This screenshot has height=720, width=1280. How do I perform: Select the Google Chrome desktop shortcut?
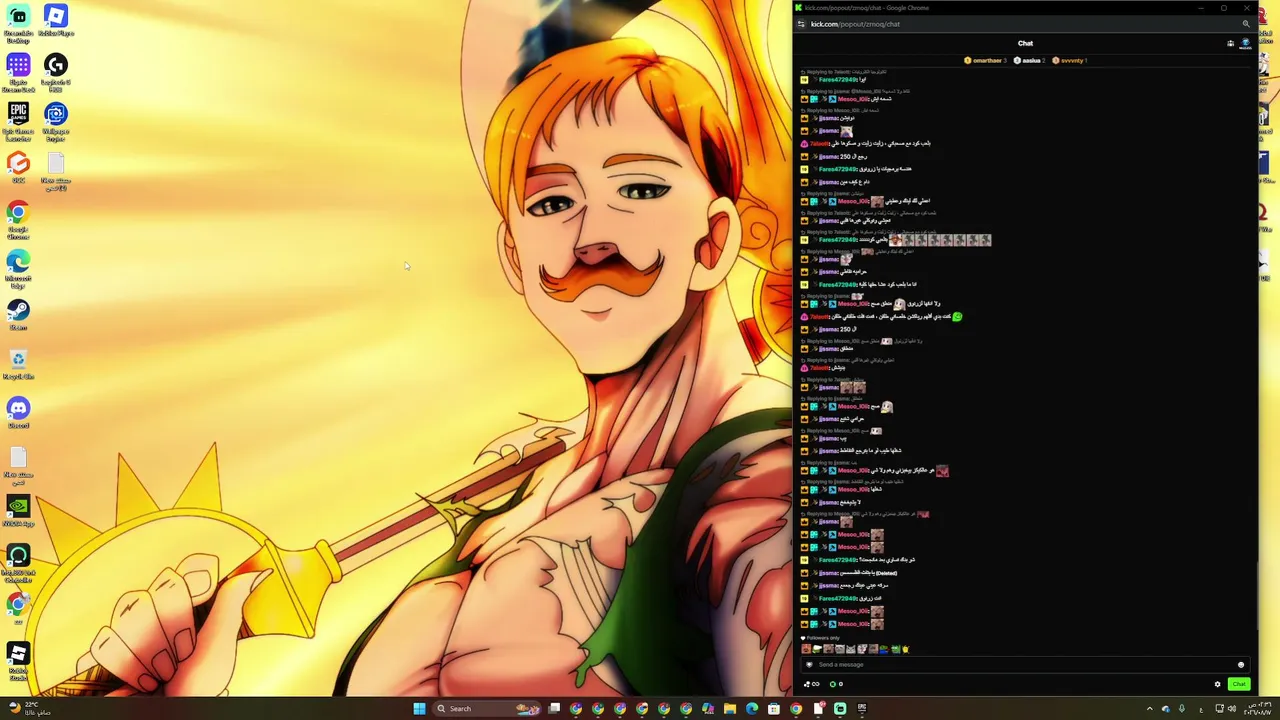(18, 219)
